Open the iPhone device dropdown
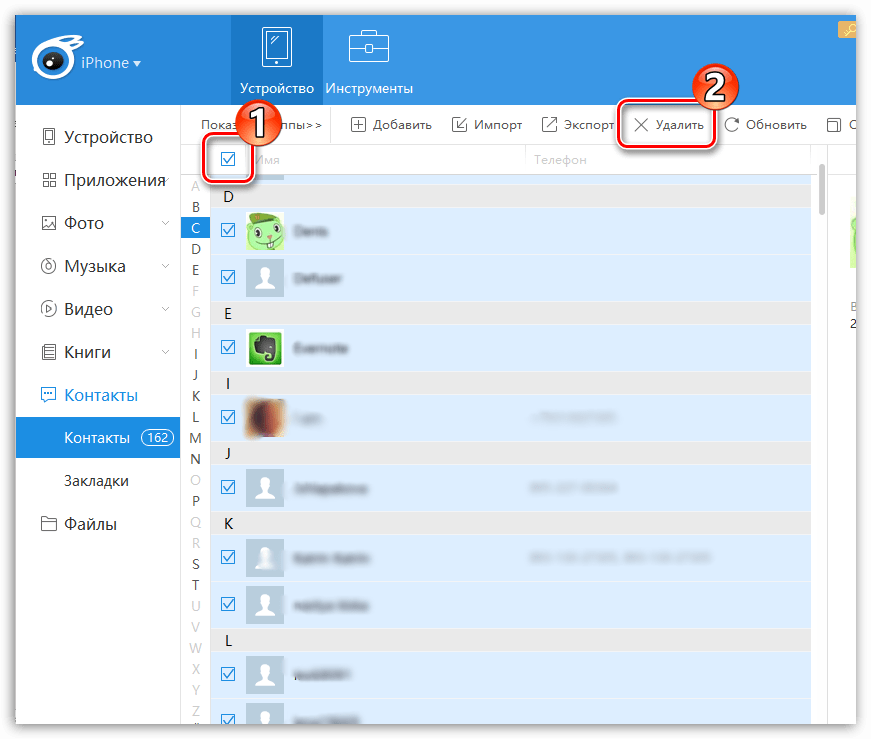The width and height of the screenshot is (871, 739). click(137, 64)
